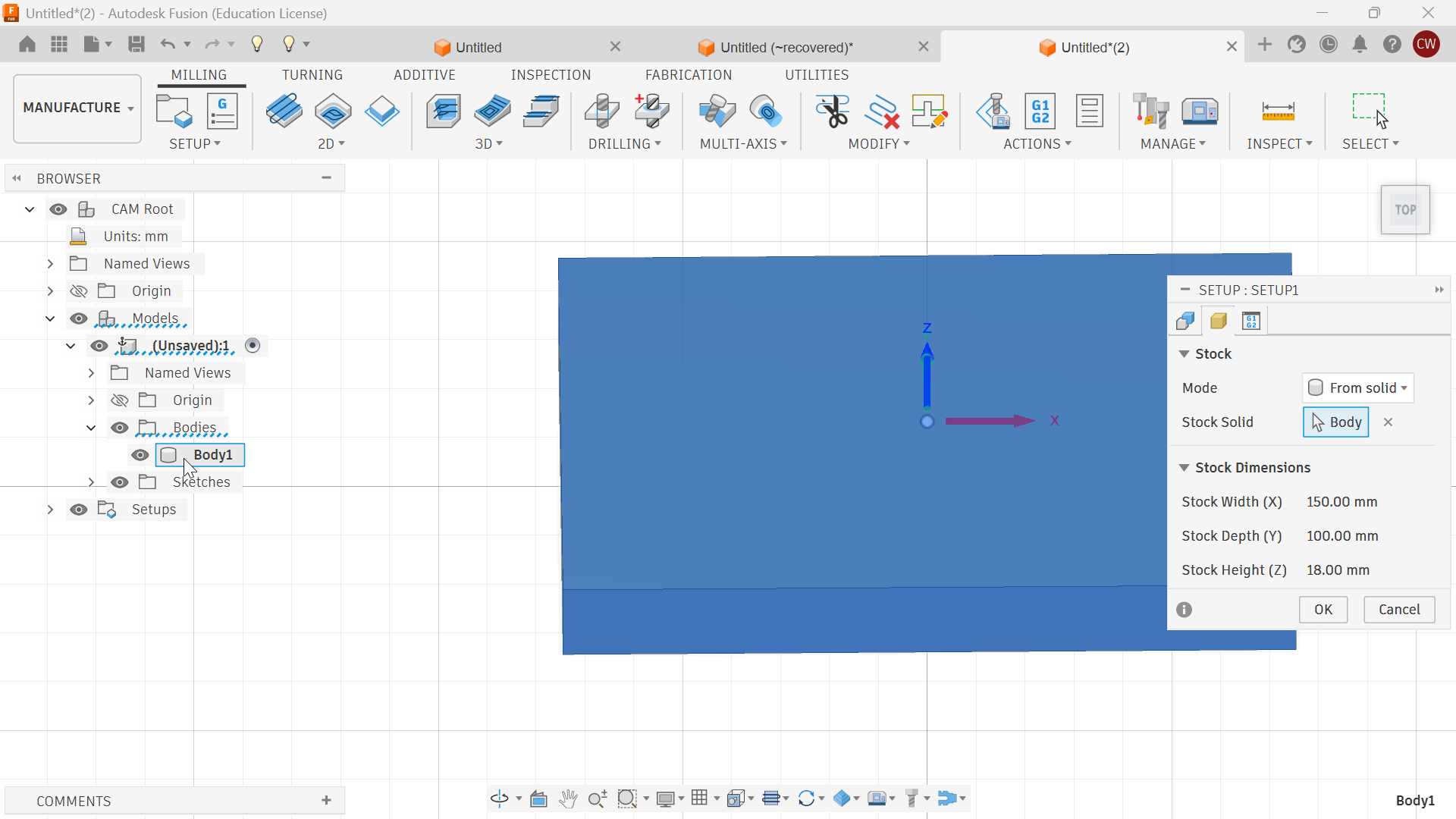Viewport: 1456px width, 819px height.
Task: Expand the Setups tree node
Action: 50,510
